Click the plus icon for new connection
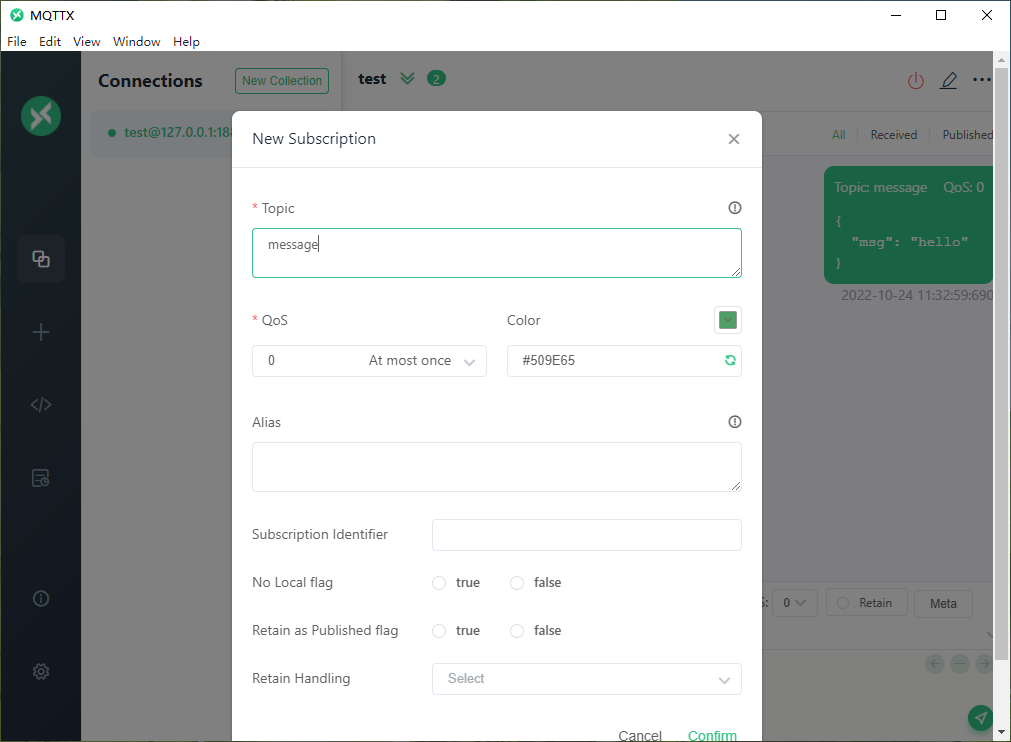The image size is (1011, 742). [x=41, y=332]
